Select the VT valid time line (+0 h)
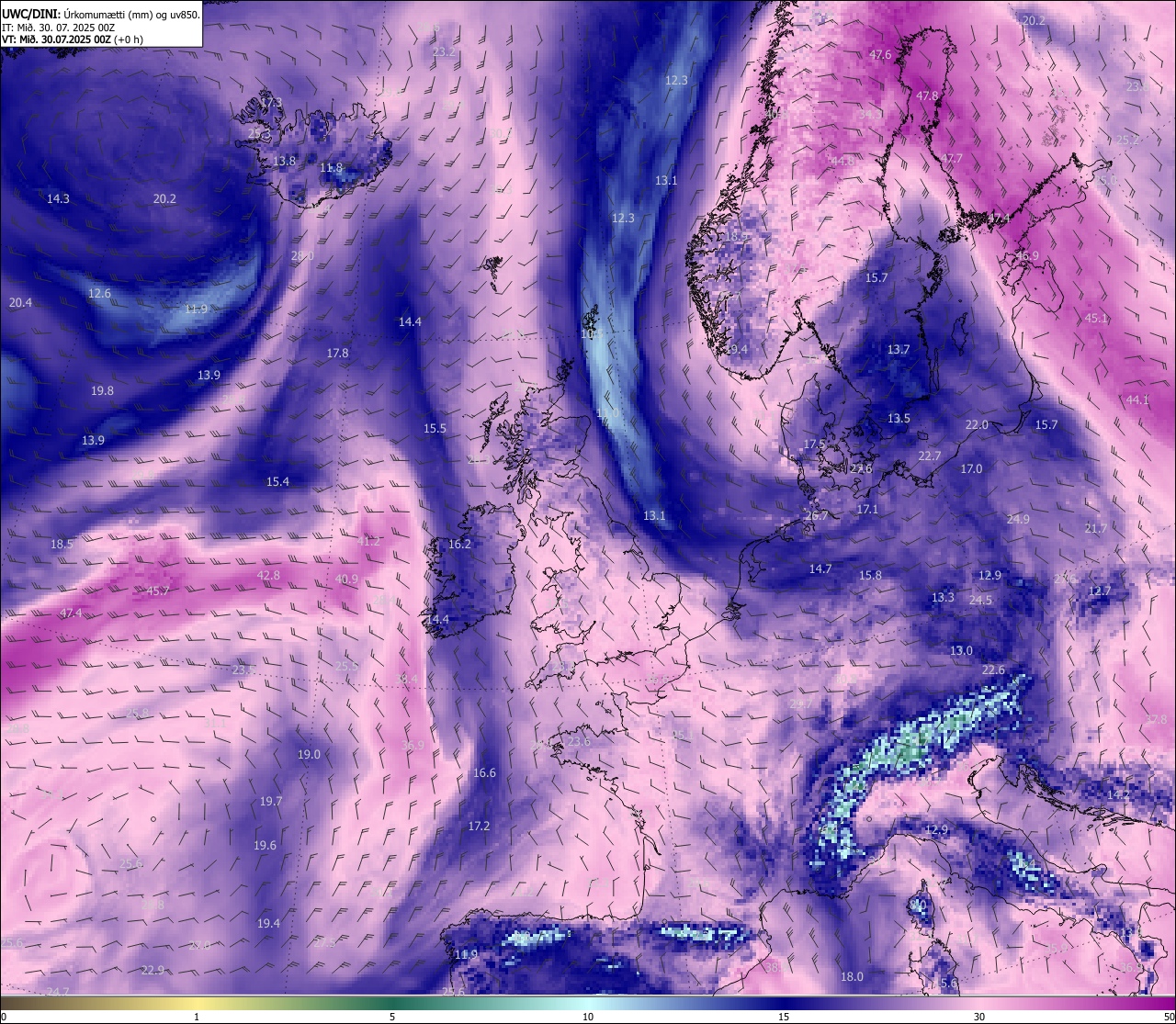The image size is (1176, 1024). pyautogui.click(x=73, y=39)
